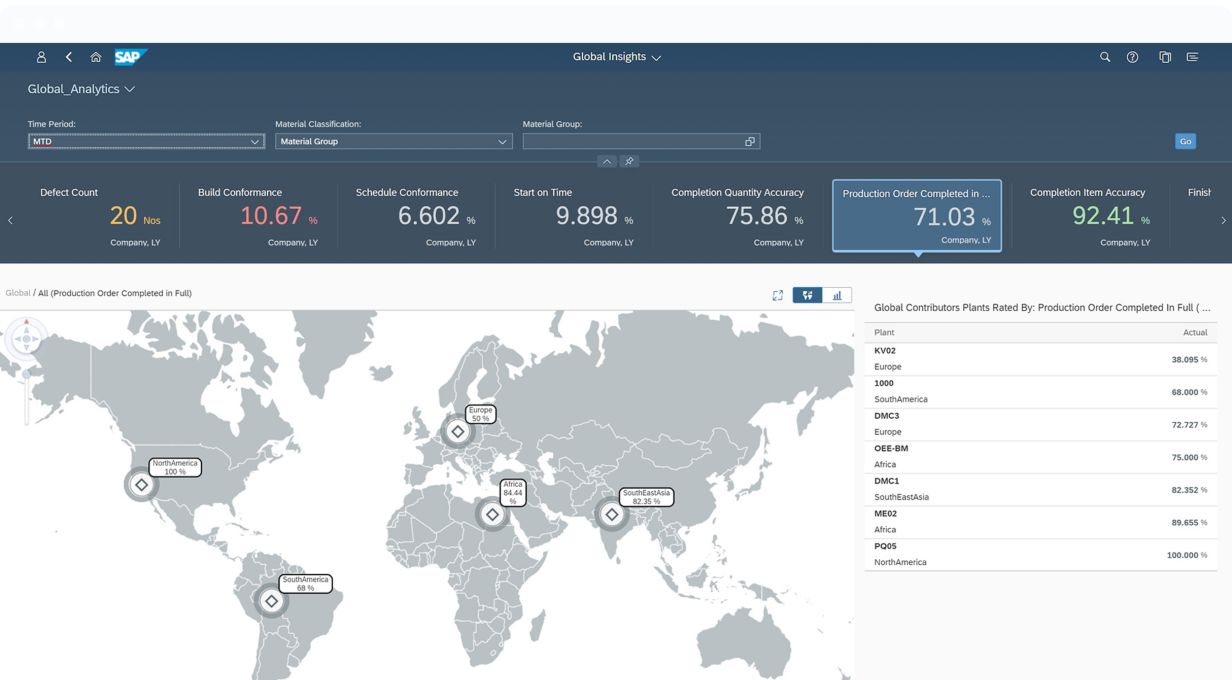Open the help question mark icon
The image size is (1232, 680).
click(1133, 57)
